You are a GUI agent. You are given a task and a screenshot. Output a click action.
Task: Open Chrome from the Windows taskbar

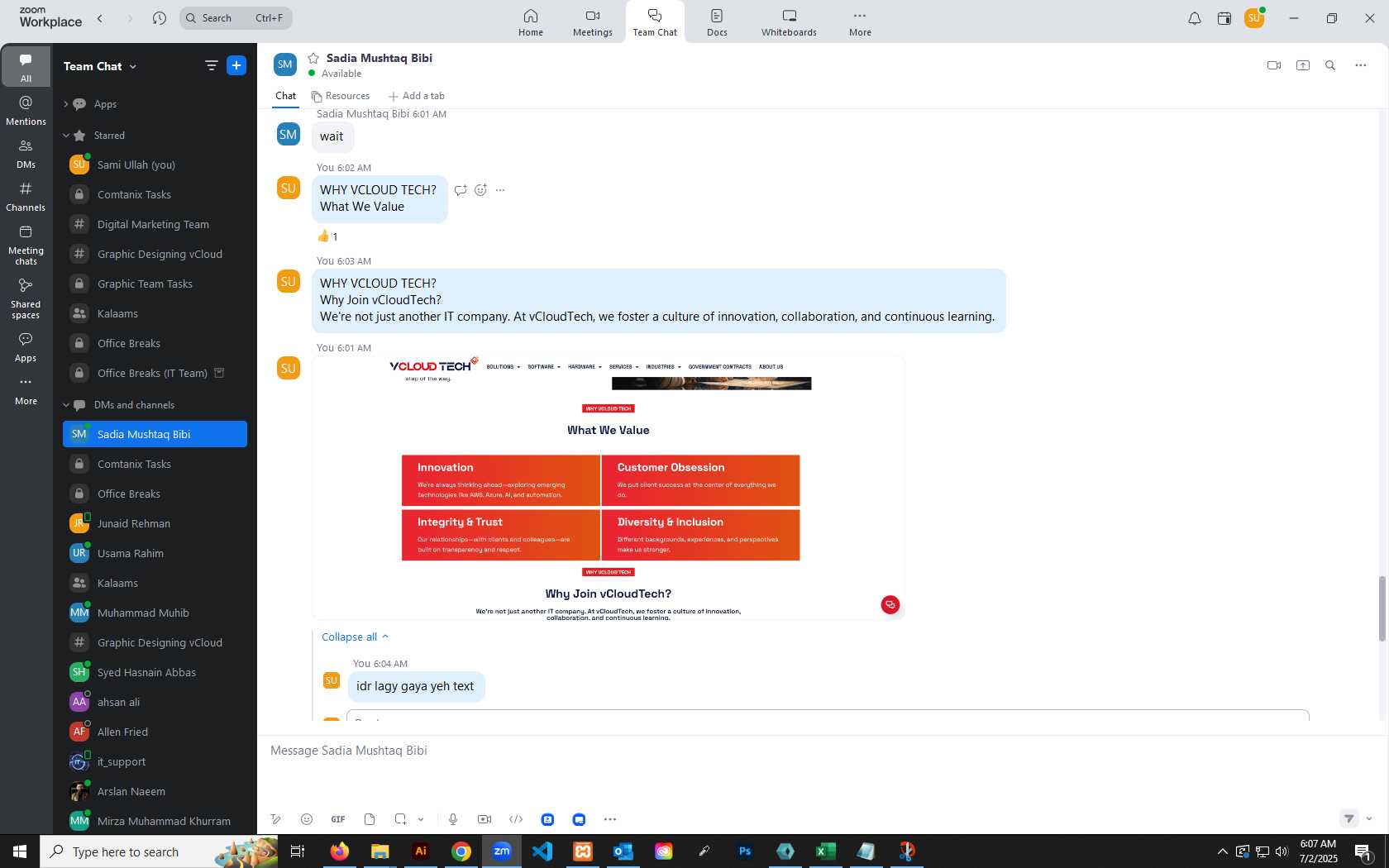(x=461, y=851)
